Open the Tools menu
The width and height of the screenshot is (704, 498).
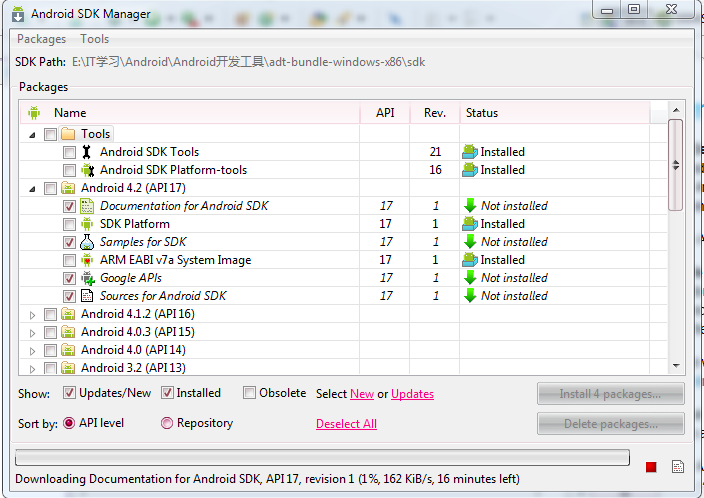point(95,39)
